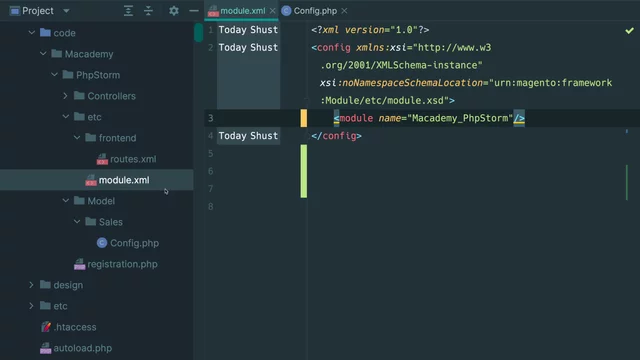Click the Config.php class icon in tree
This screenshot has width=640, height=360.
point(102,243)
